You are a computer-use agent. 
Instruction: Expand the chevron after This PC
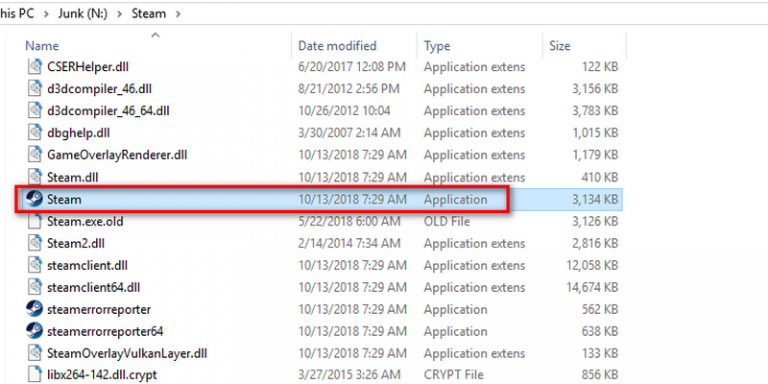point(46,14)
